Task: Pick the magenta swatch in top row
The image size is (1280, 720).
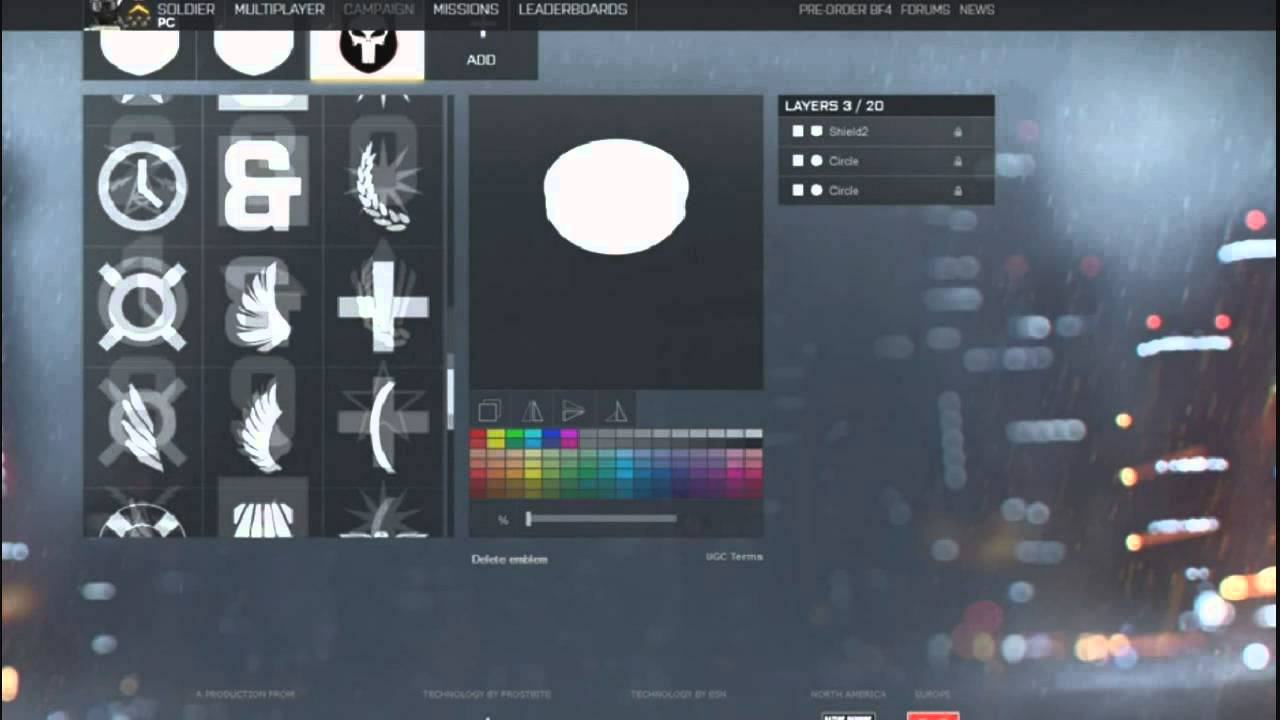Action: (569, 435)
